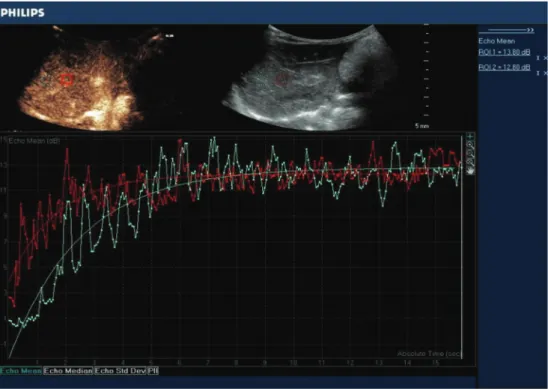Viewport: 548px width, 389px height.
Task: Click the ROI 2 = 12.80 dB link
Action: [x=504, y=67]
